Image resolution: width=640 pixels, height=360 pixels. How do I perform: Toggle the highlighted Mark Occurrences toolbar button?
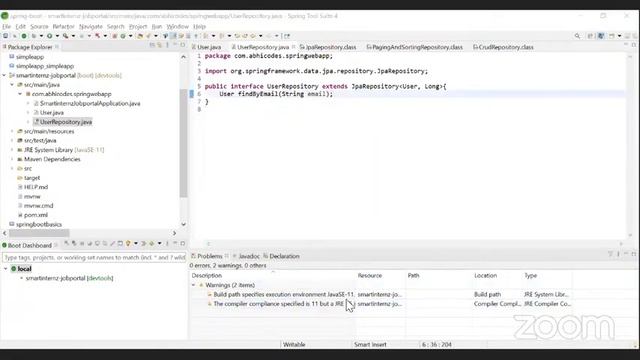173,36
